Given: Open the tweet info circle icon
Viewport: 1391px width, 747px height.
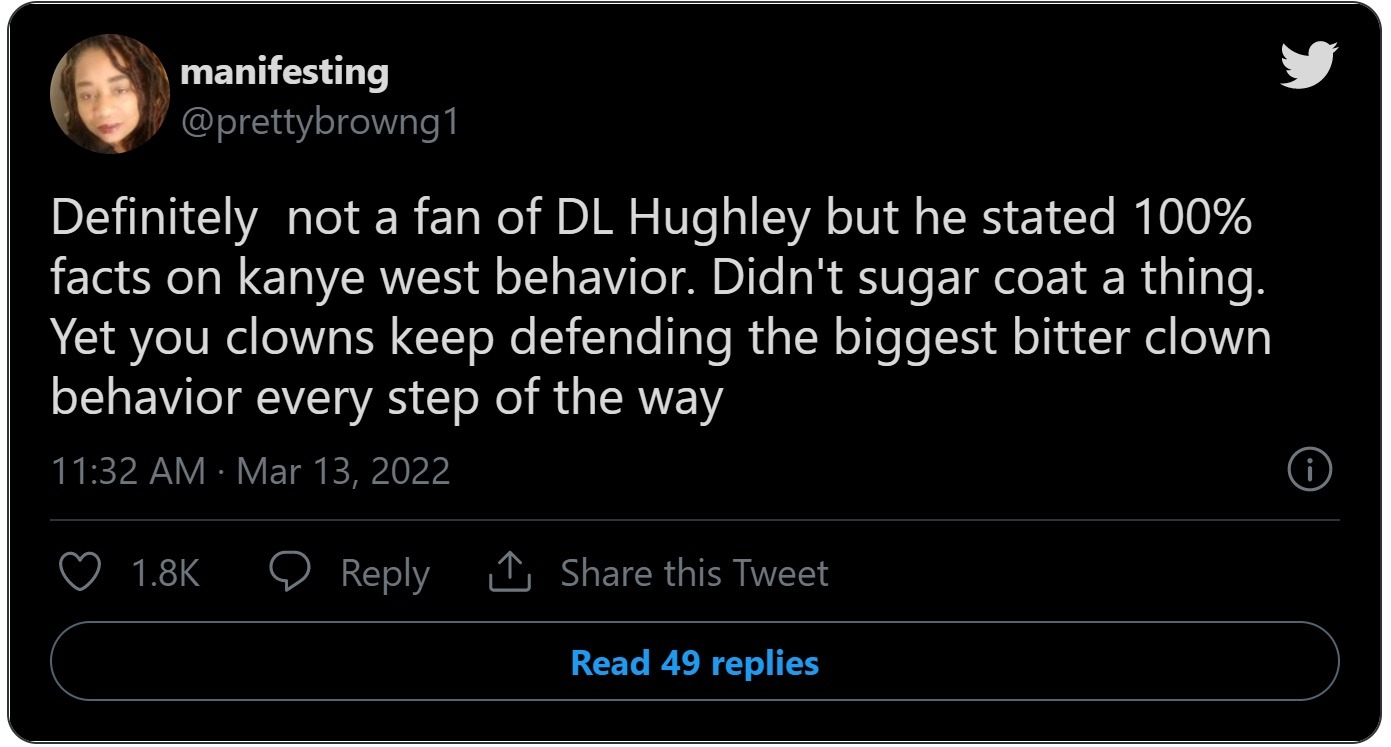Looking at the screenshot, I should pos(1309,470).
